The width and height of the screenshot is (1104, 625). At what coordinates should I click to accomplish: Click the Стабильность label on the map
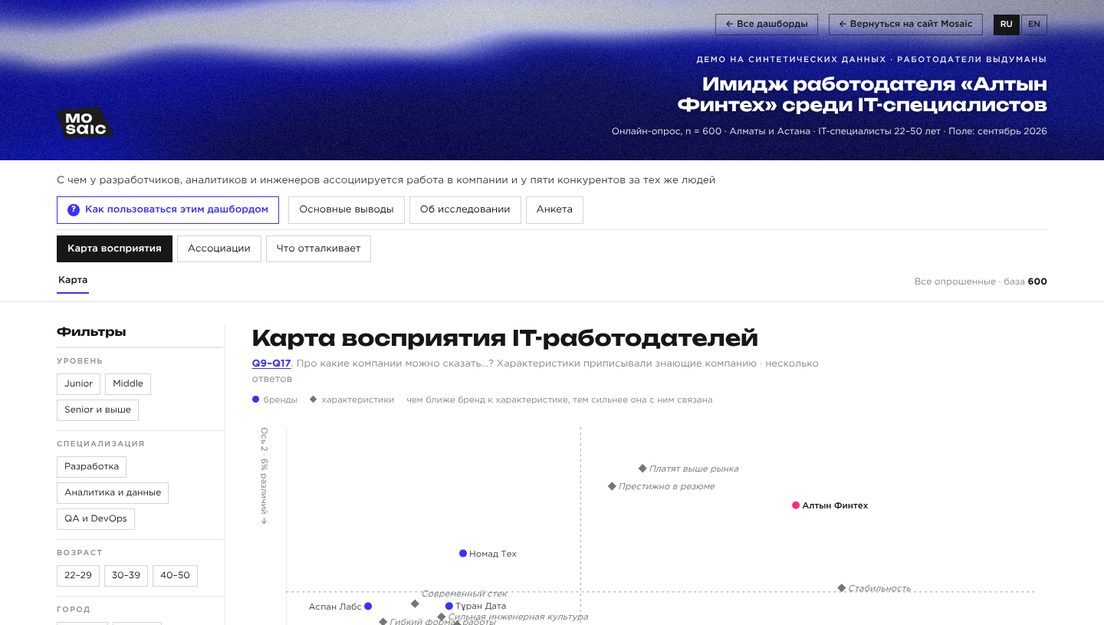[x=879, y=588]
